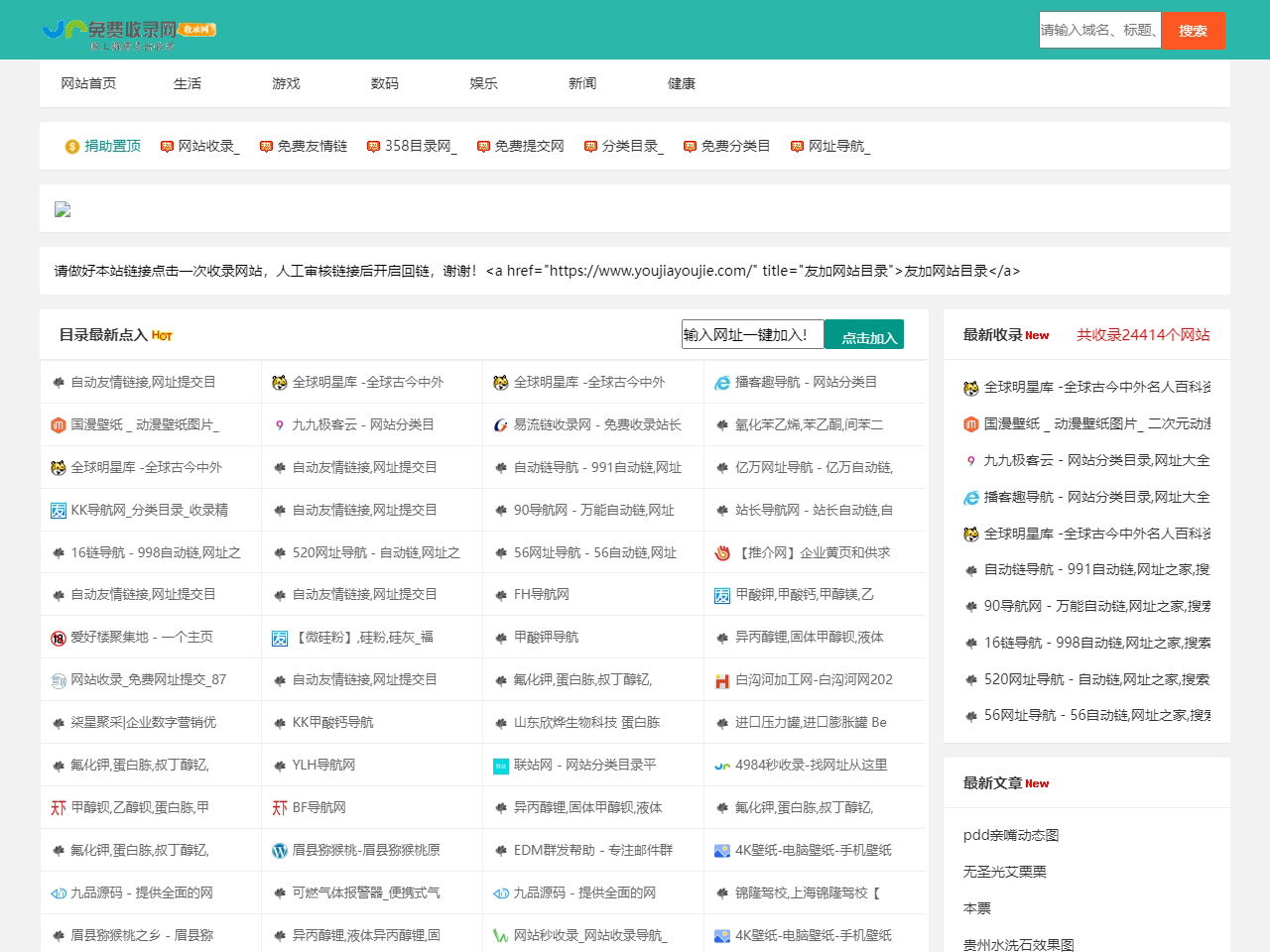This screenshot has height=952, width=1270.
Task: Open the 免费友情链 link
Action: [x=312, y=146]
